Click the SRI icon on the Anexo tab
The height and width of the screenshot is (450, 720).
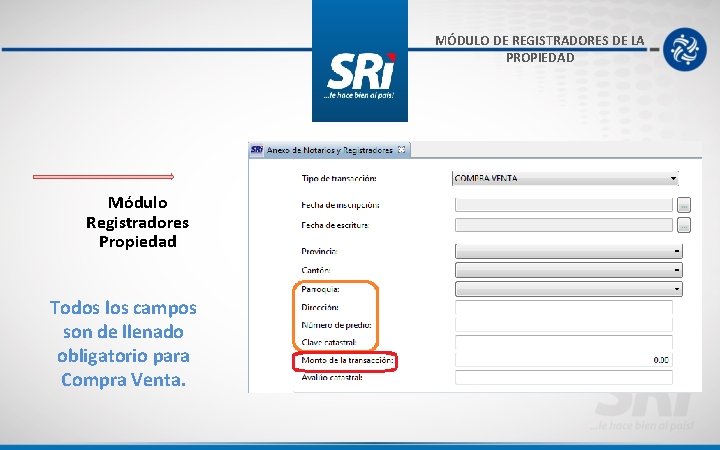[x=257, y=150]
